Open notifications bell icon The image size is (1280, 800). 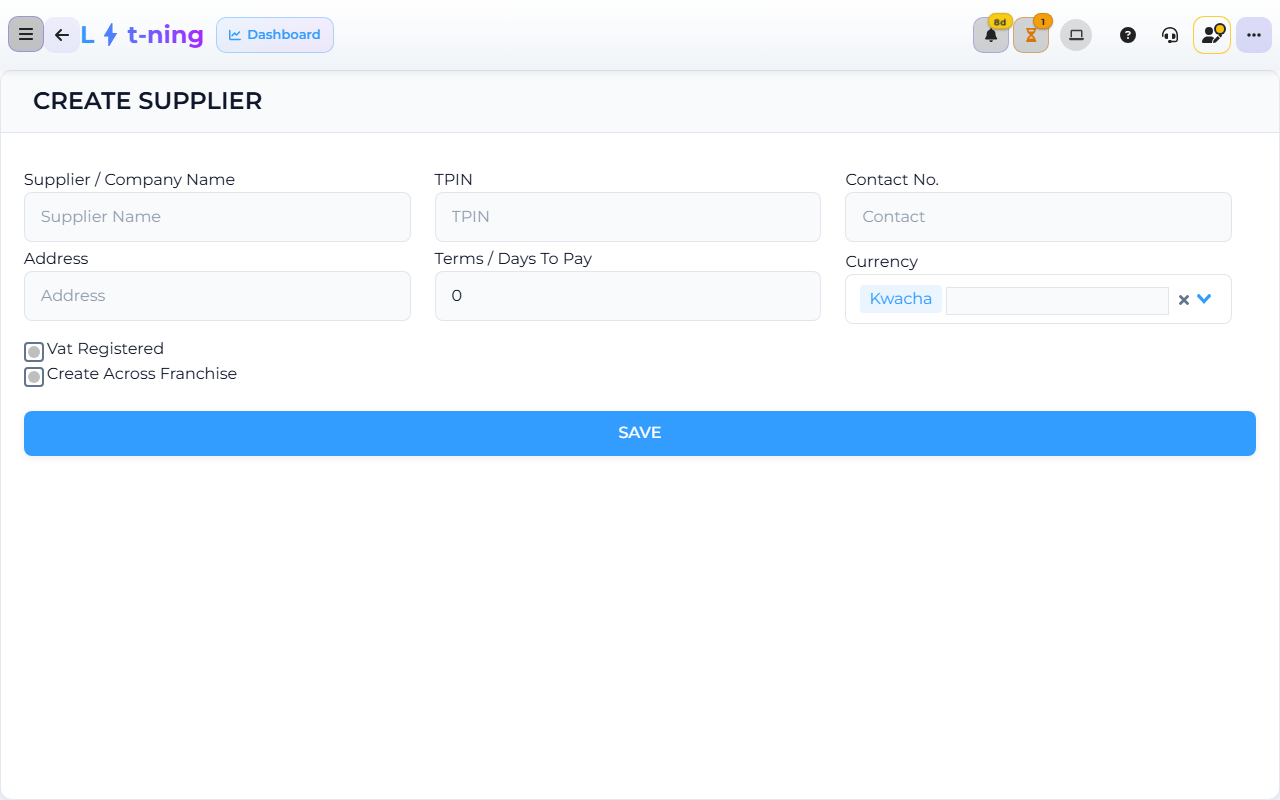[991, 35]
